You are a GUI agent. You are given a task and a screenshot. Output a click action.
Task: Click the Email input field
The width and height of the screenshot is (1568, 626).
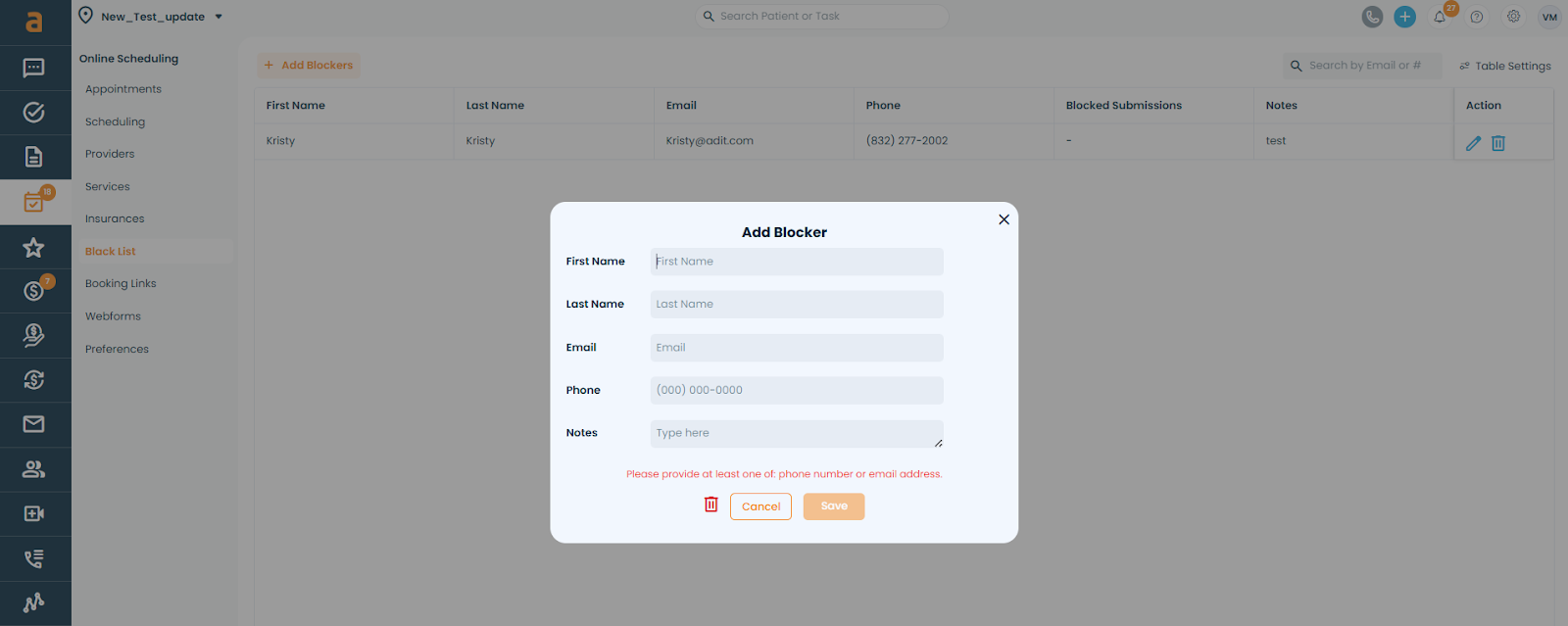[x=797, y=348]
